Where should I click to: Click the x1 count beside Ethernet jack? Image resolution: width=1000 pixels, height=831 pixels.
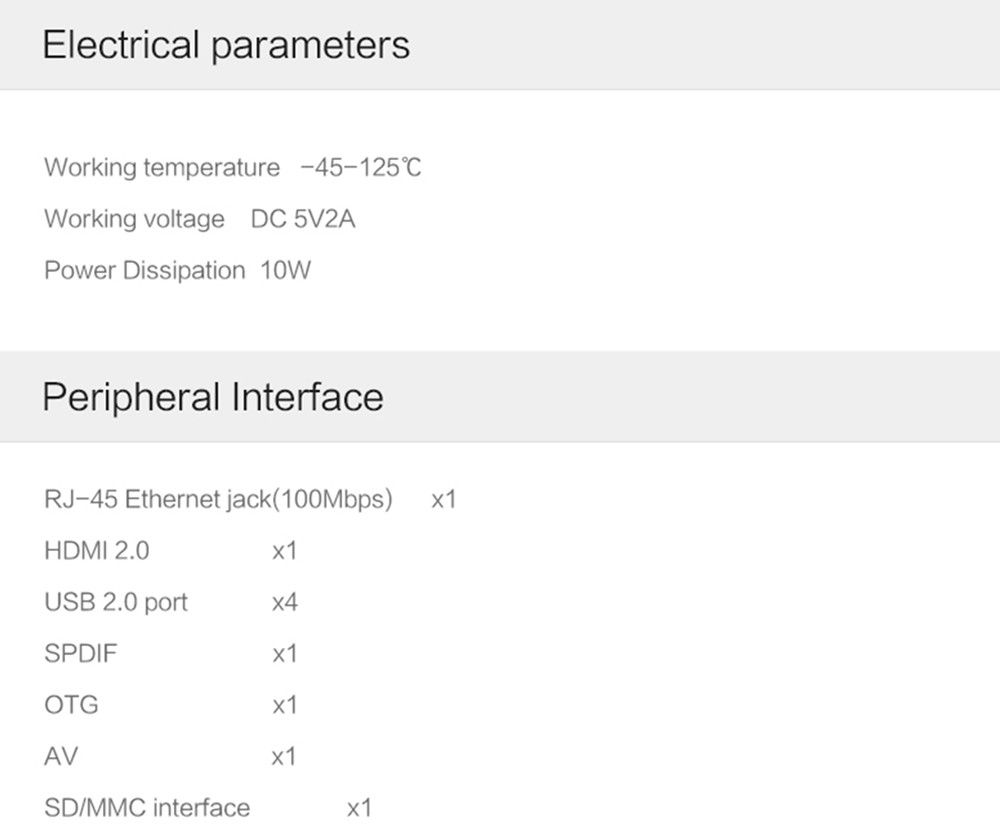coord(444,500)
